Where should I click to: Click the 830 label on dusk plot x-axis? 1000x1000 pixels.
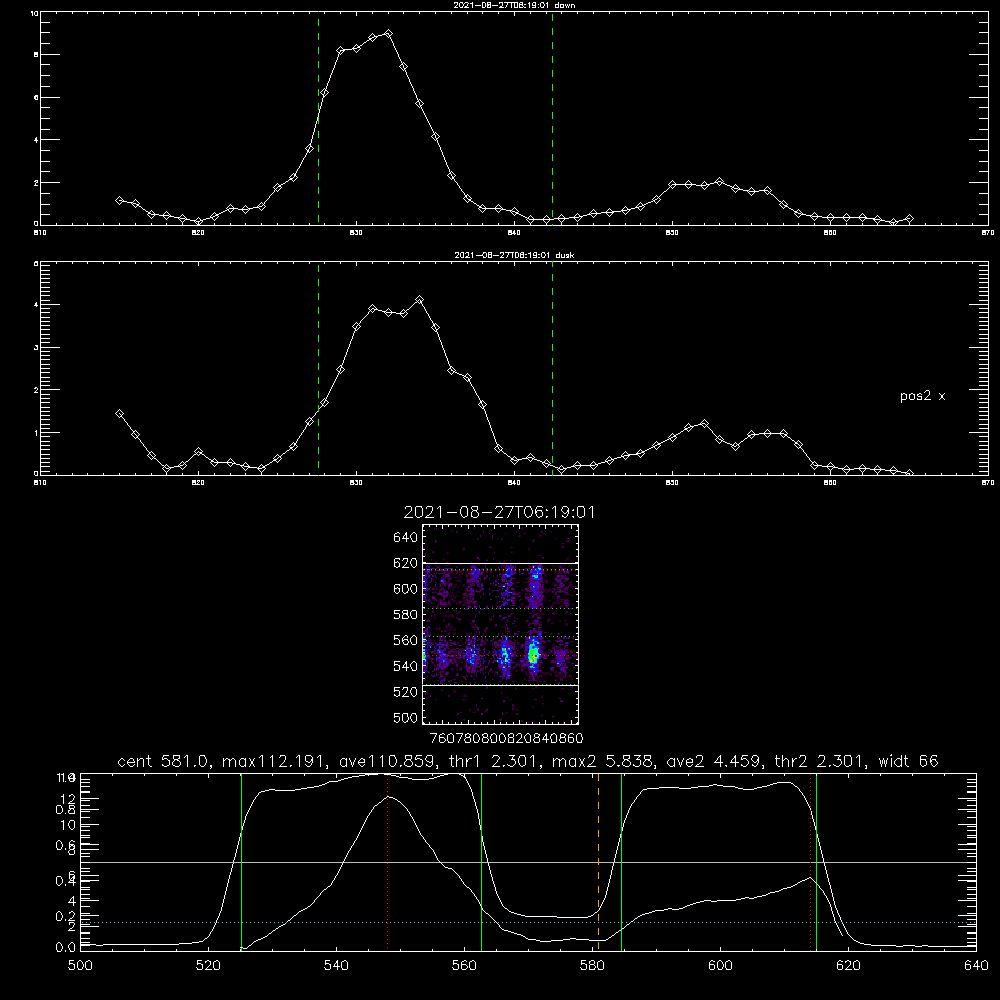click(356, 483)
